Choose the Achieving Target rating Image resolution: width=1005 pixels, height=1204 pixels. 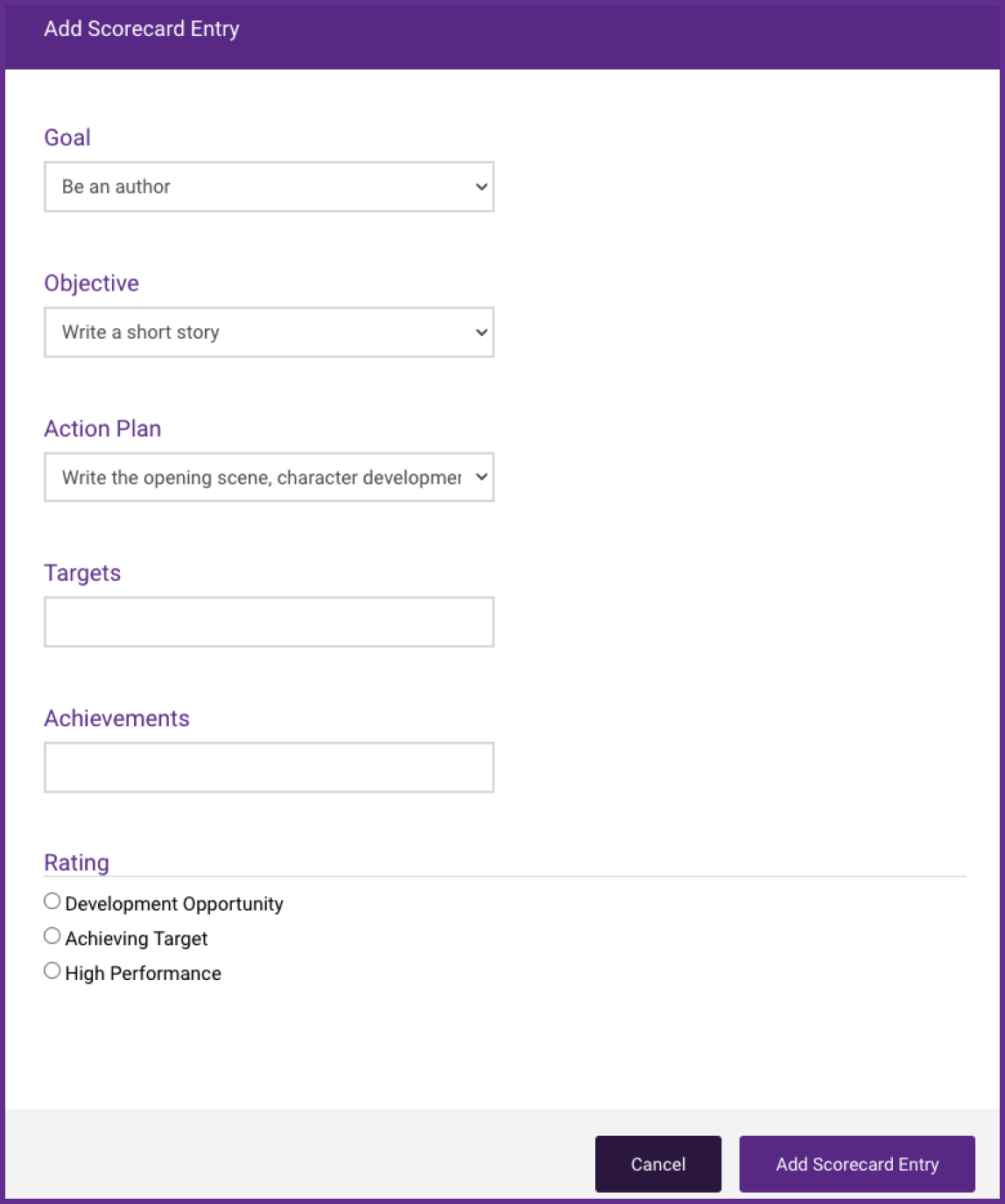click(51, 934)
